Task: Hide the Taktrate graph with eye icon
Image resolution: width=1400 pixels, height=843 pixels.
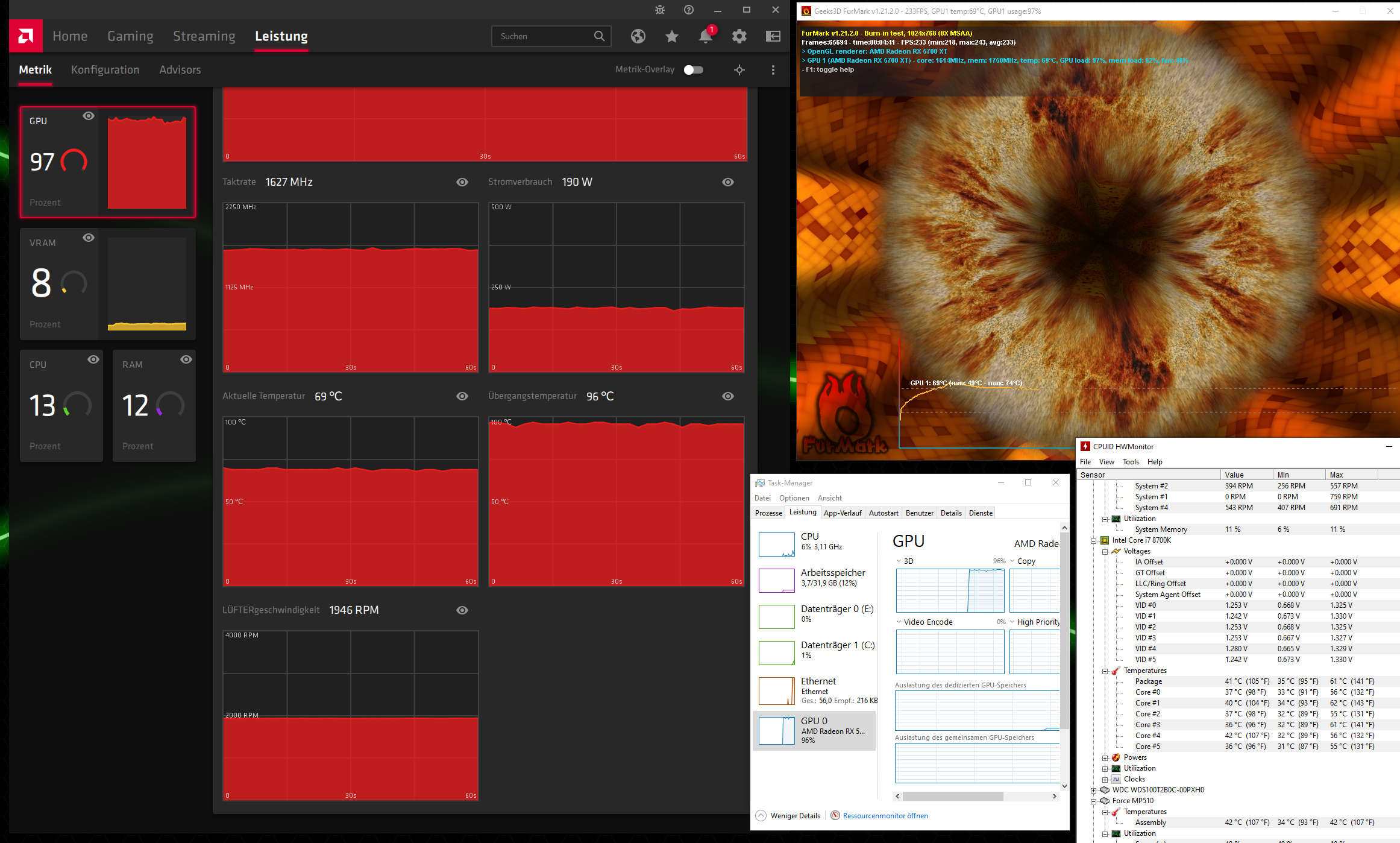Action: (462, 182)
